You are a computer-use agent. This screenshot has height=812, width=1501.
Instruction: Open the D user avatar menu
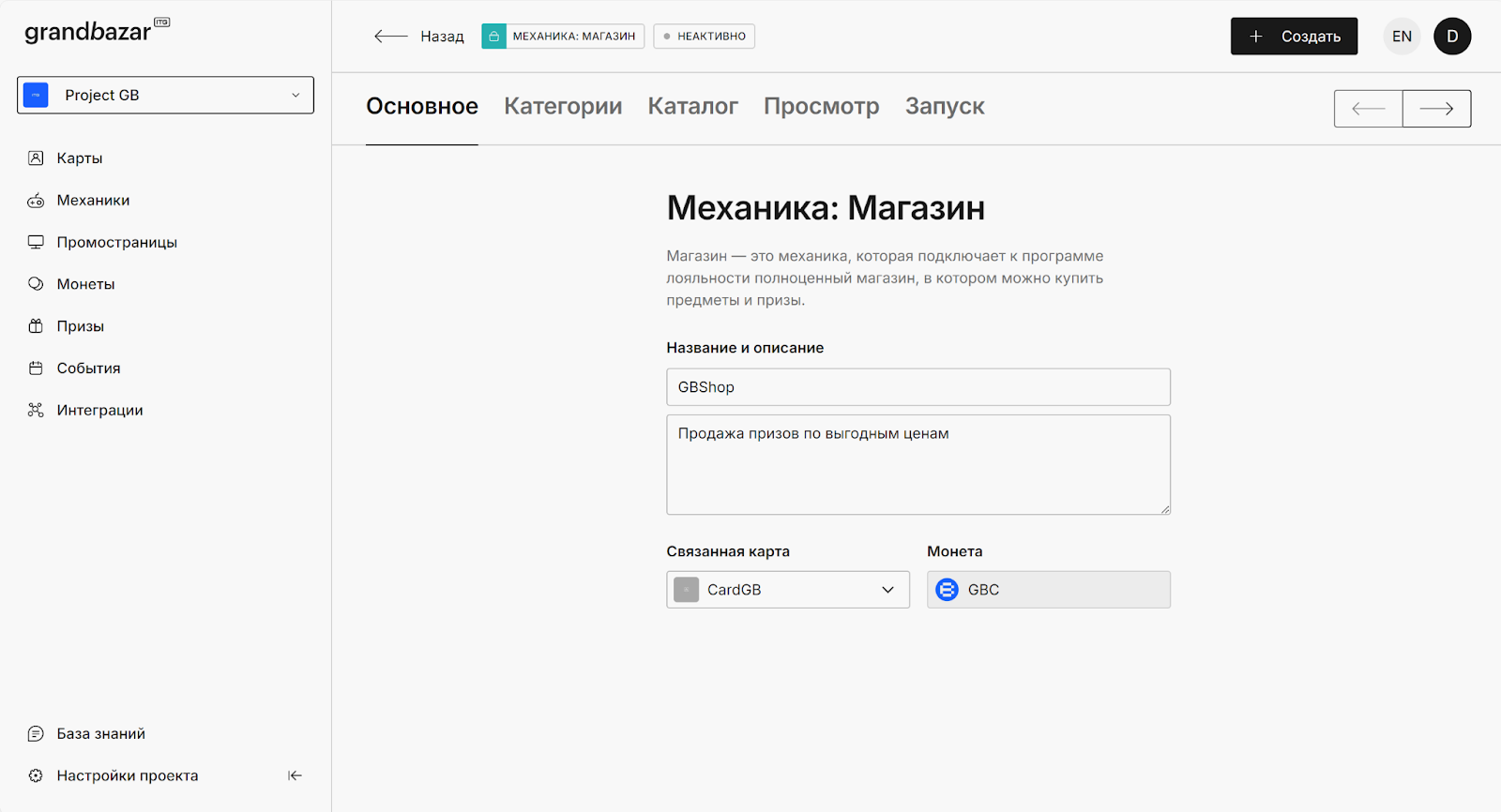pyautogui.click(x=1452, y=37)
